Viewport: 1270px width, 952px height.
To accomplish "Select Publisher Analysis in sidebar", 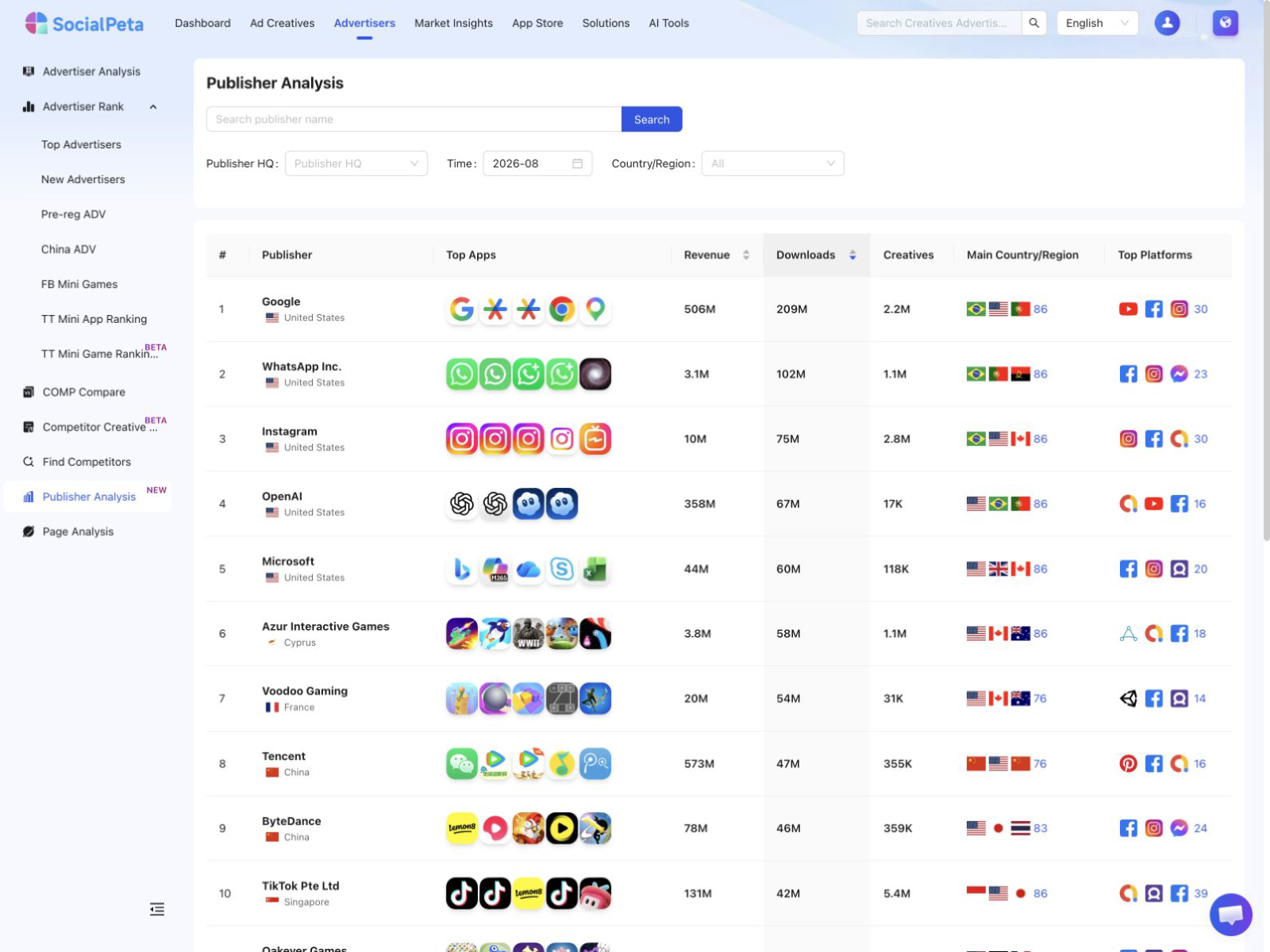I will [x=89, y=497].
